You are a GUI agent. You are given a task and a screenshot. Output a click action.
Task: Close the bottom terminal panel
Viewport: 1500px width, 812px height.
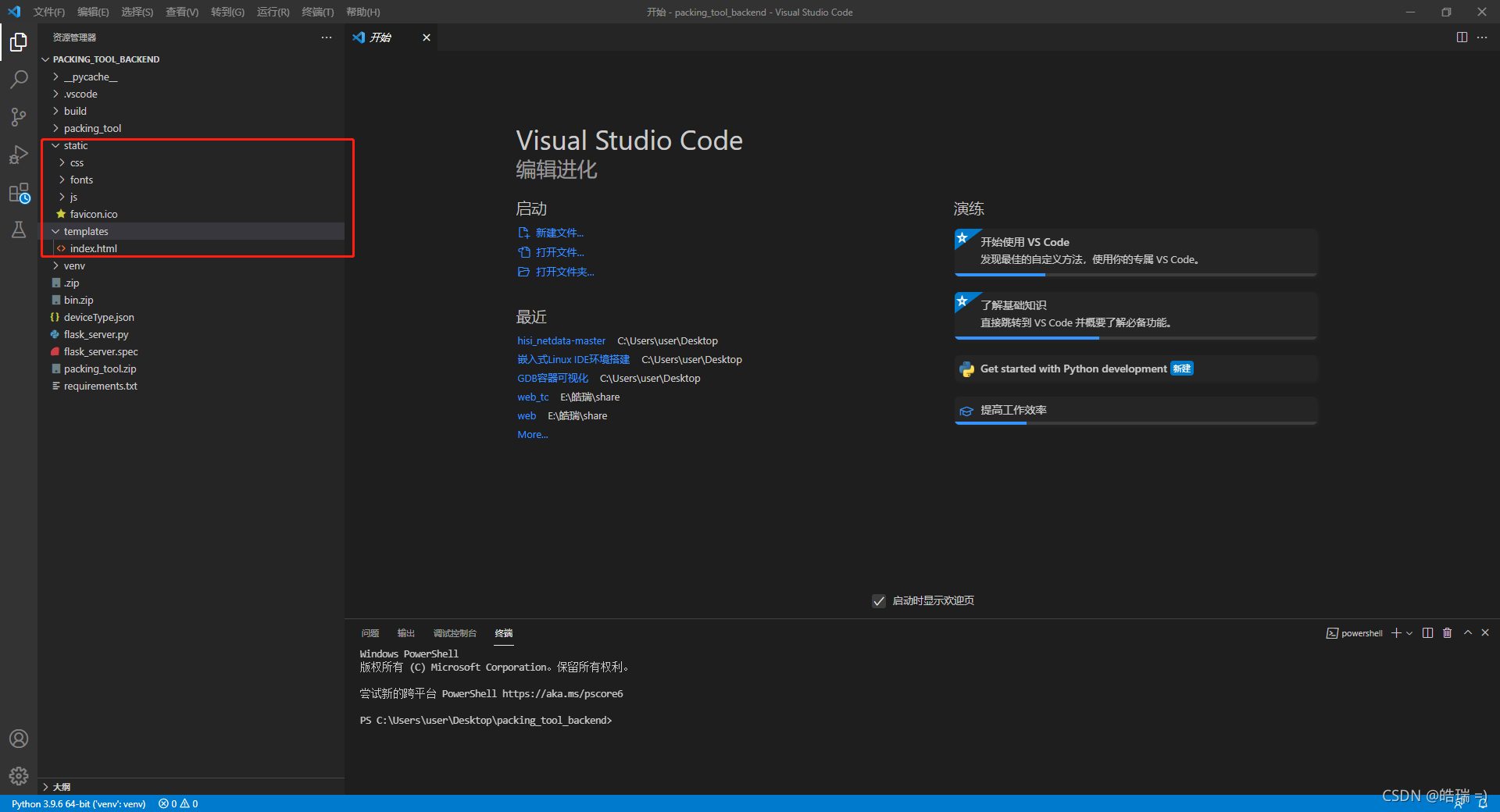click(x=1485, y=633)
